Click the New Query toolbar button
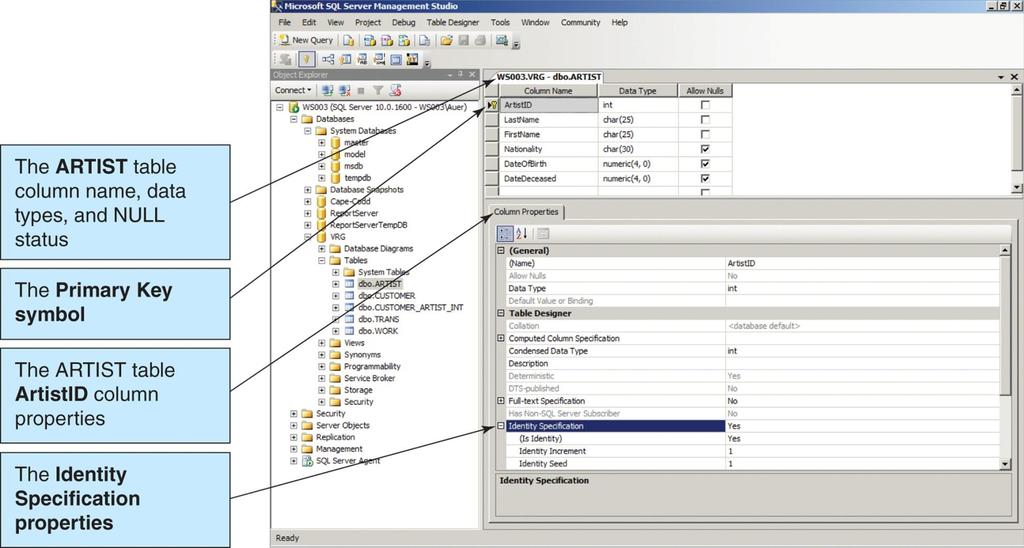 306,40
